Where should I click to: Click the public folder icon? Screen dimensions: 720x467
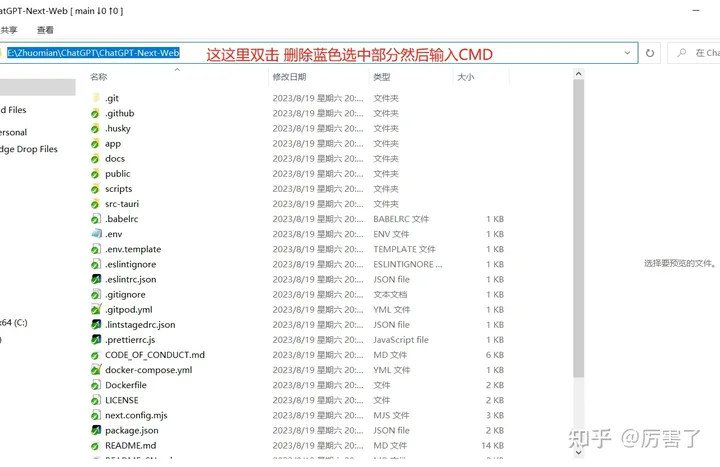click(x=96, y=174)
